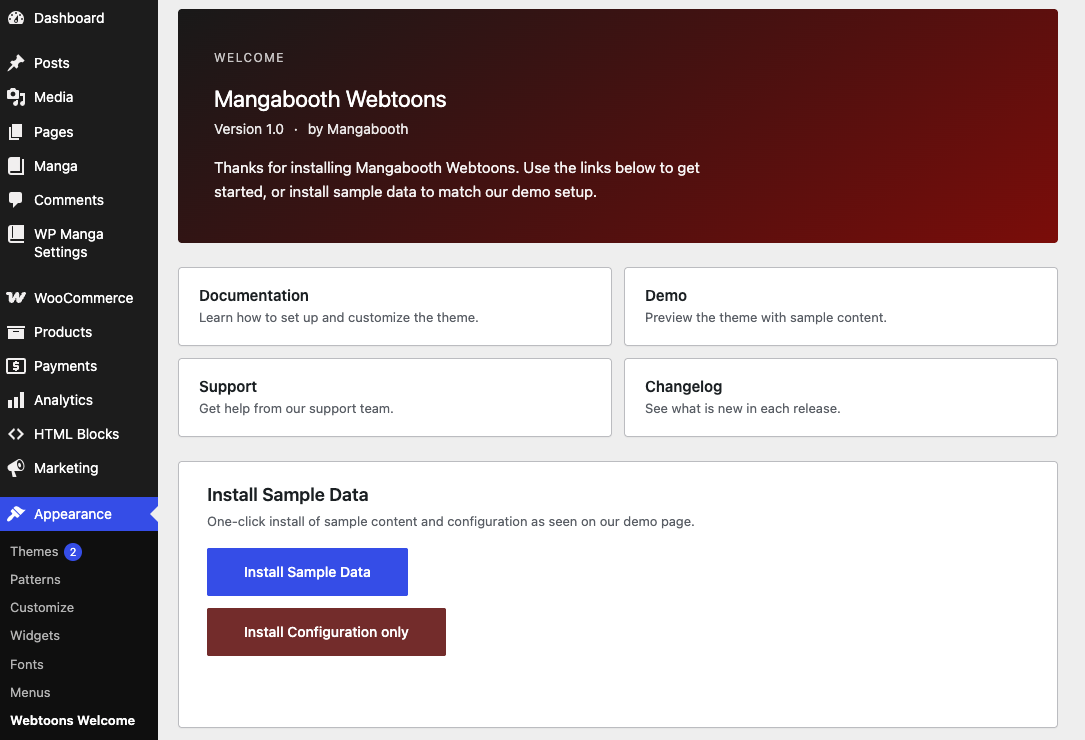The height and width of the screenshot is (740, 1085).
Task: Open the Media menu item
Action: tap(54, 97)
